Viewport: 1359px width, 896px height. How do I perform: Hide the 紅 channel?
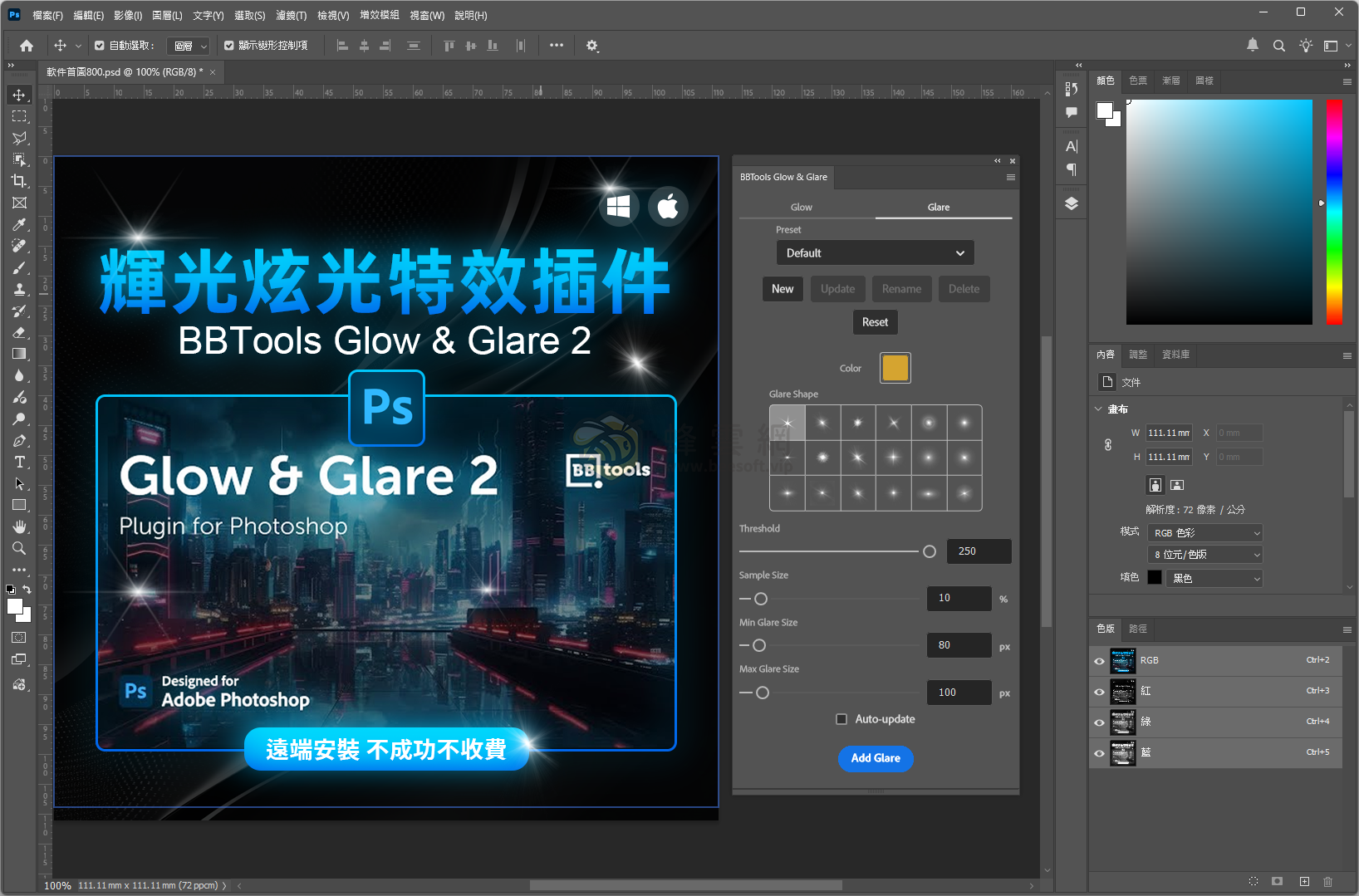1099,692
